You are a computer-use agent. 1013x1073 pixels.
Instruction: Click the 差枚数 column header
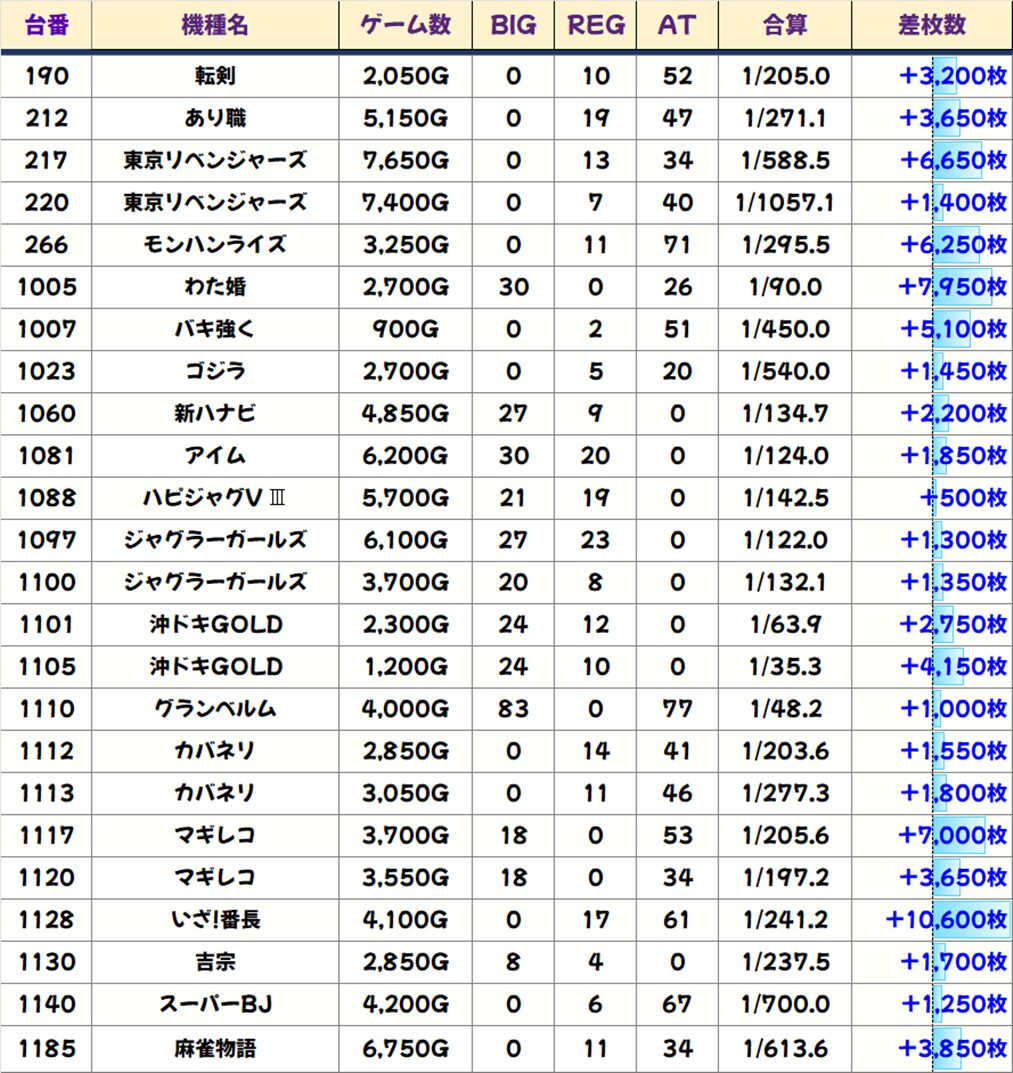(931, 26)
